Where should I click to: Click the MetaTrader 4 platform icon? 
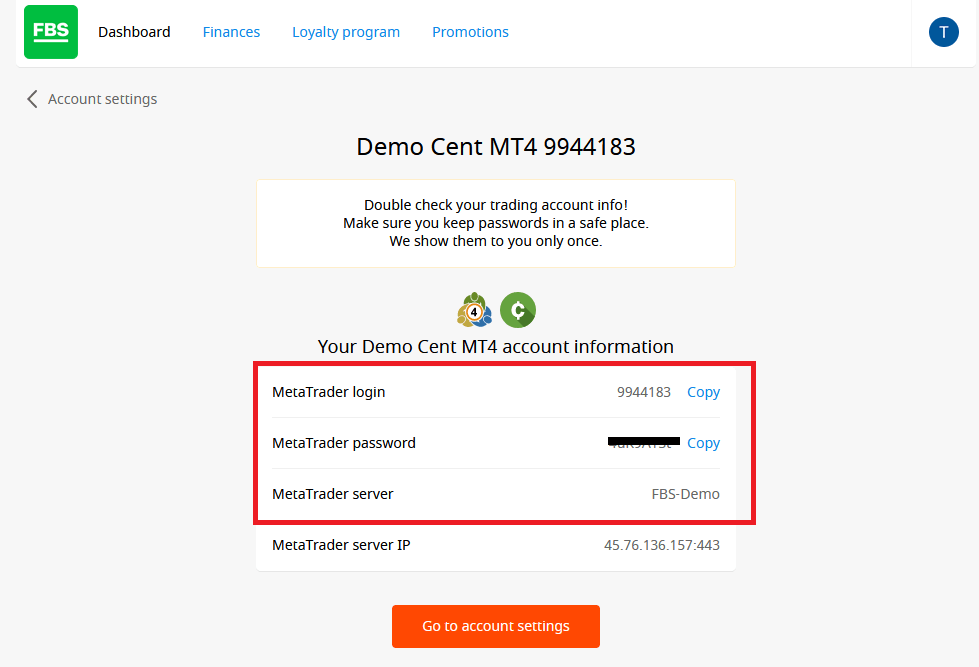[474, 311]
